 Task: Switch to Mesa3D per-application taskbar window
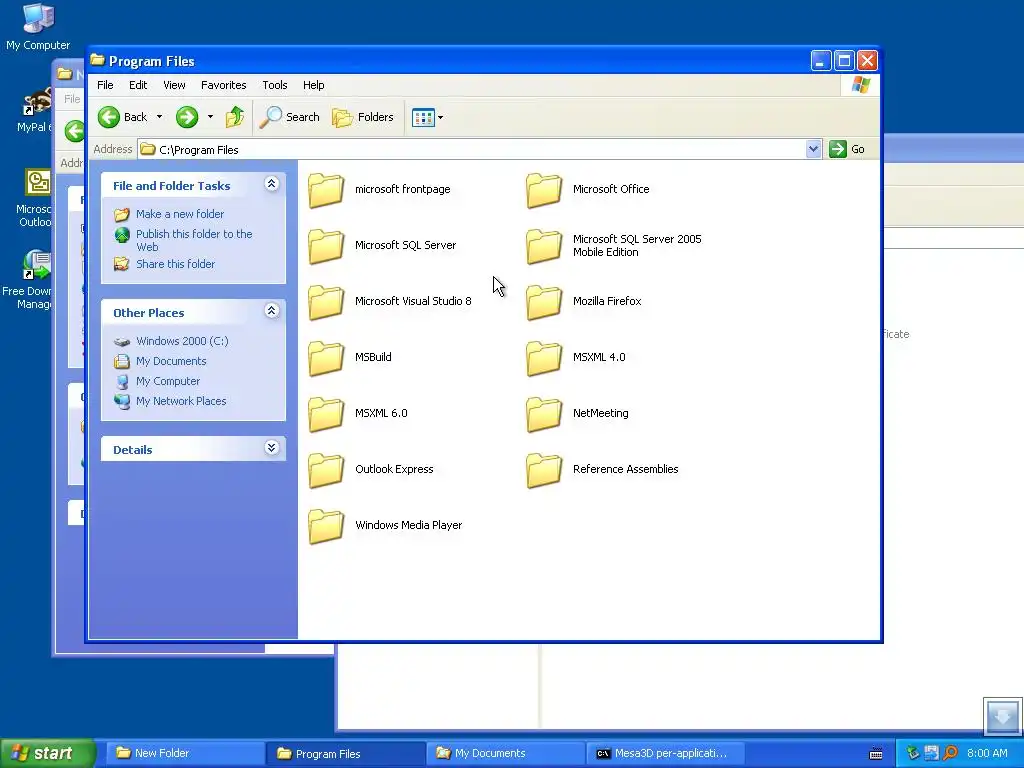664,754
